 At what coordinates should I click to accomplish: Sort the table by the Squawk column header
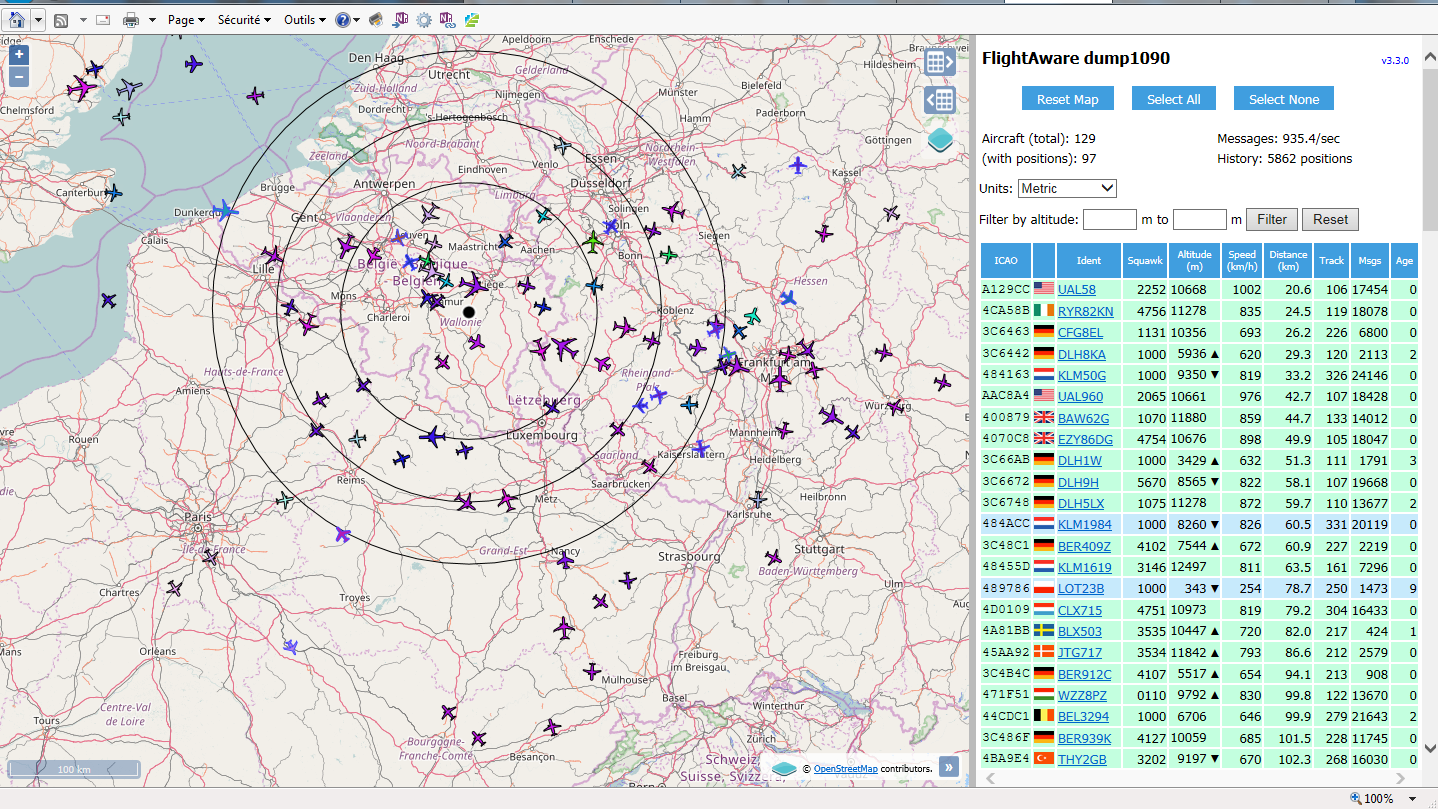1145,260
